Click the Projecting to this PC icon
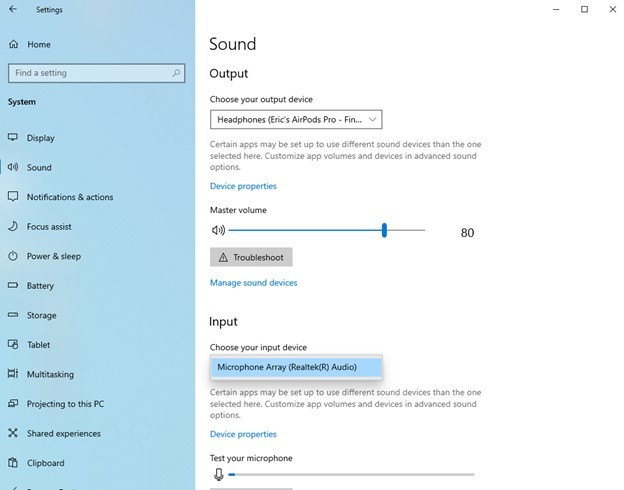 pos(13,404)
